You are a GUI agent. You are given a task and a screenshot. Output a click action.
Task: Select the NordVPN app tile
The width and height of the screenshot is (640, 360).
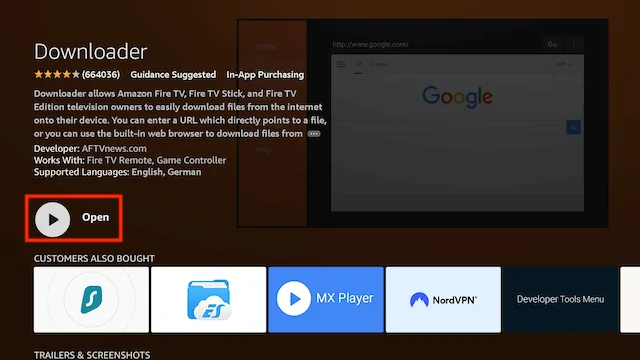click(x=443, y=300)
